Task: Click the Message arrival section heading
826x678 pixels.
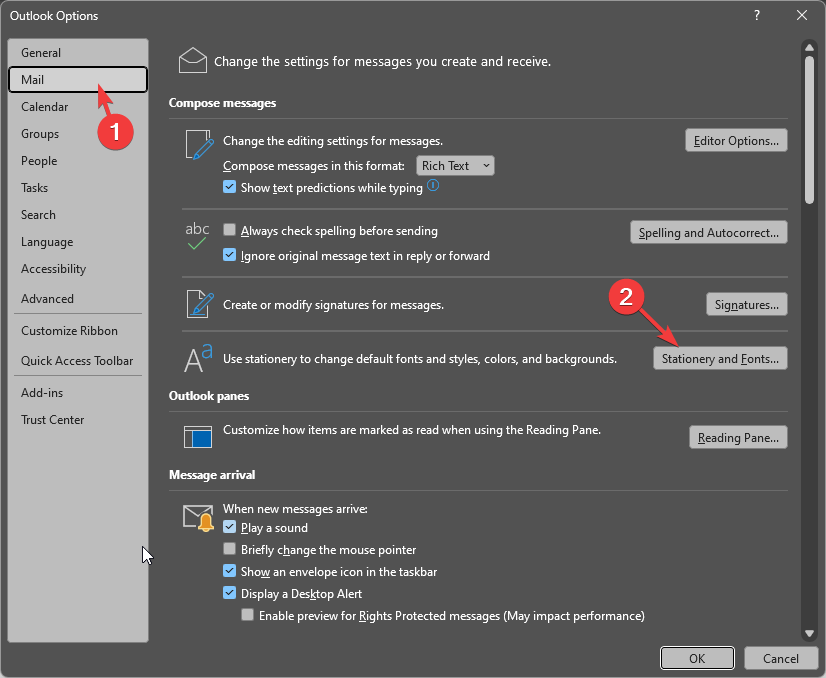Action: pos(212,475)
